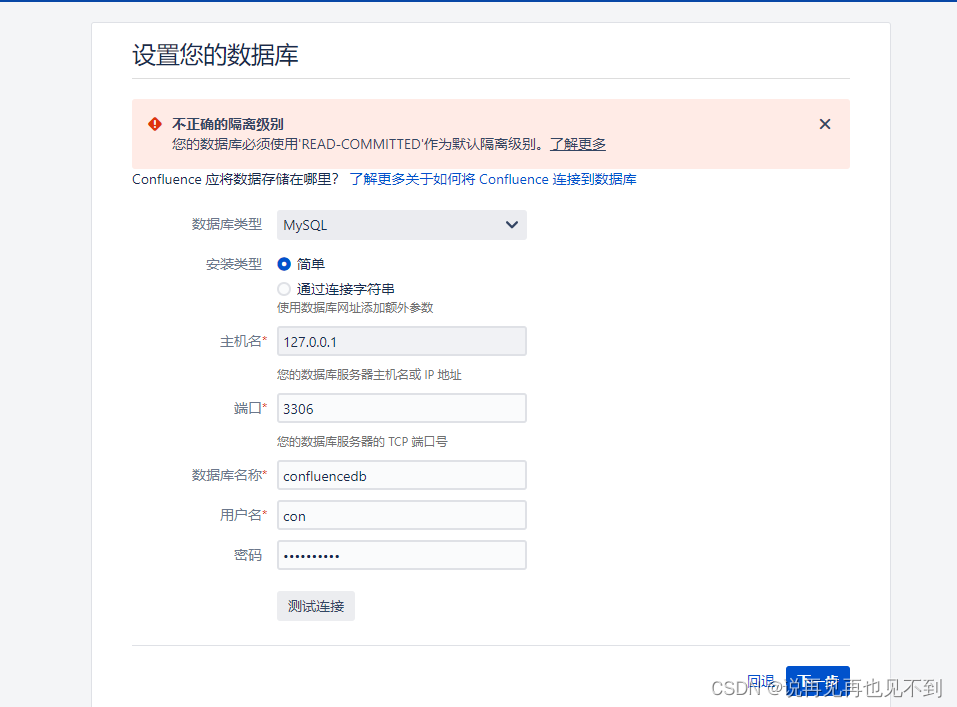This screenshot has width=957, height=707.
Task: Focus the database name field confluencedb
Action: point(402,476)
